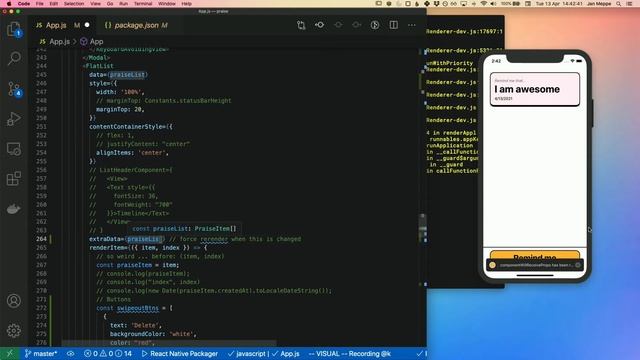The image size is (640, 360).
Task: Open the Edit menu
Action: tap(53, 4)
